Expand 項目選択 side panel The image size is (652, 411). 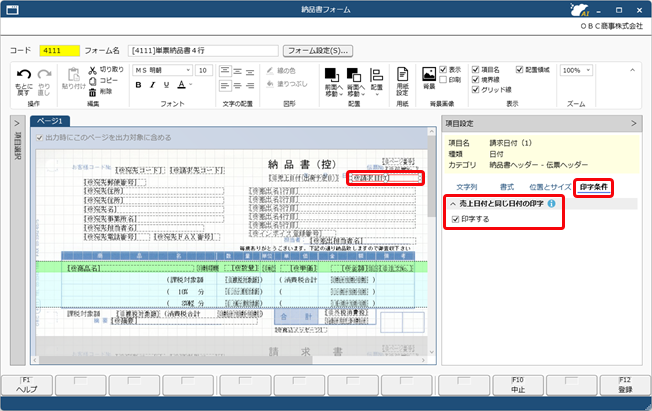click(x=17, y=124)
